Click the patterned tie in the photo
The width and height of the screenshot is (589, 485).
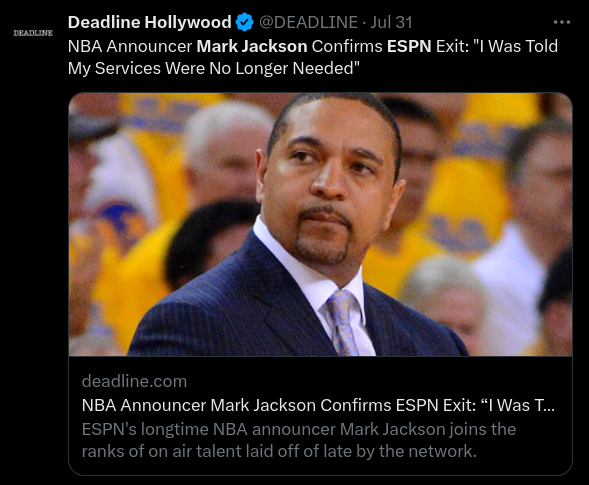coord(343,323)
